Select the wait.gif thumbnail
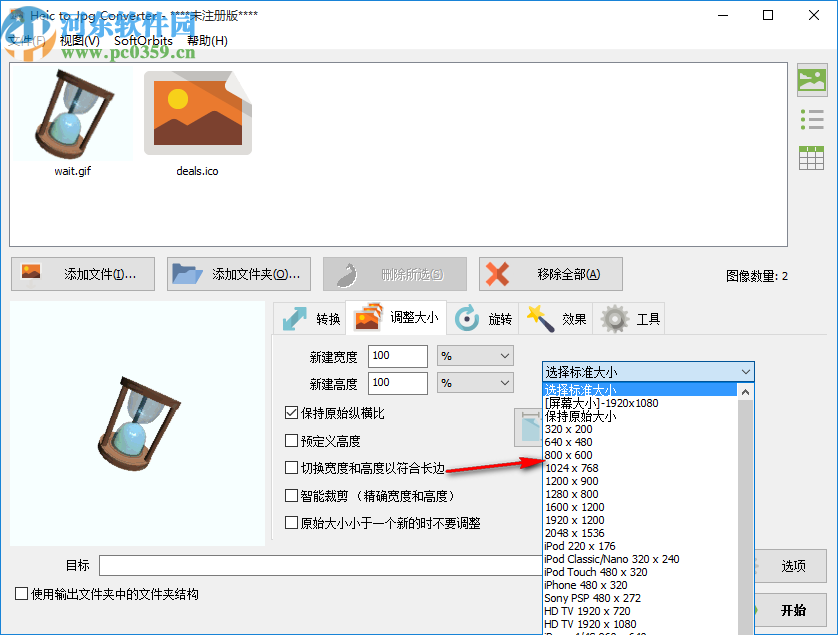This screenshot has width=838, height=635. (73, 113)
